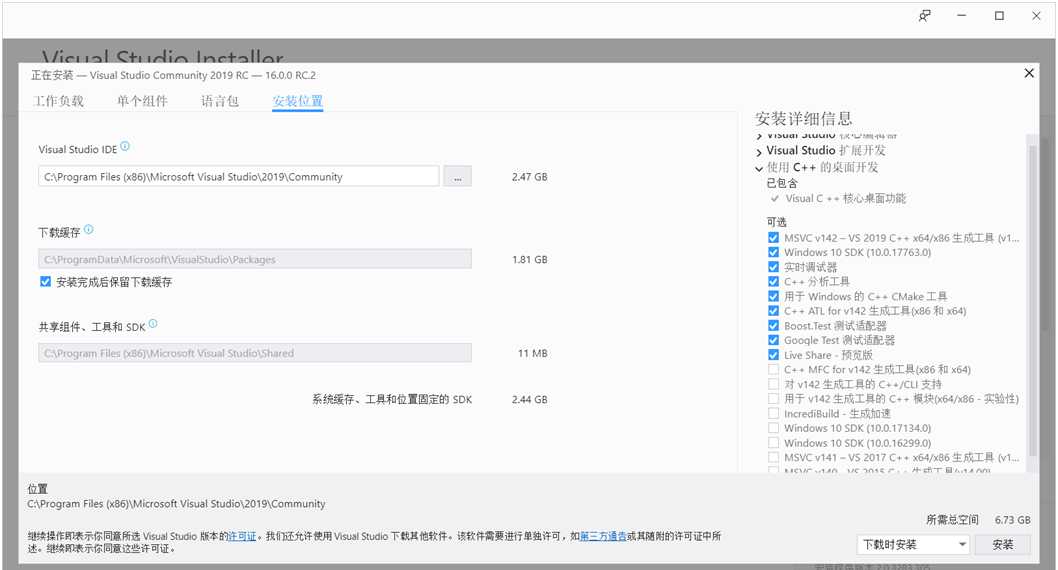Click the Visual Studio IDE path field
The width and height of the screenshot is (1058, 570).
tap(238, 177)
